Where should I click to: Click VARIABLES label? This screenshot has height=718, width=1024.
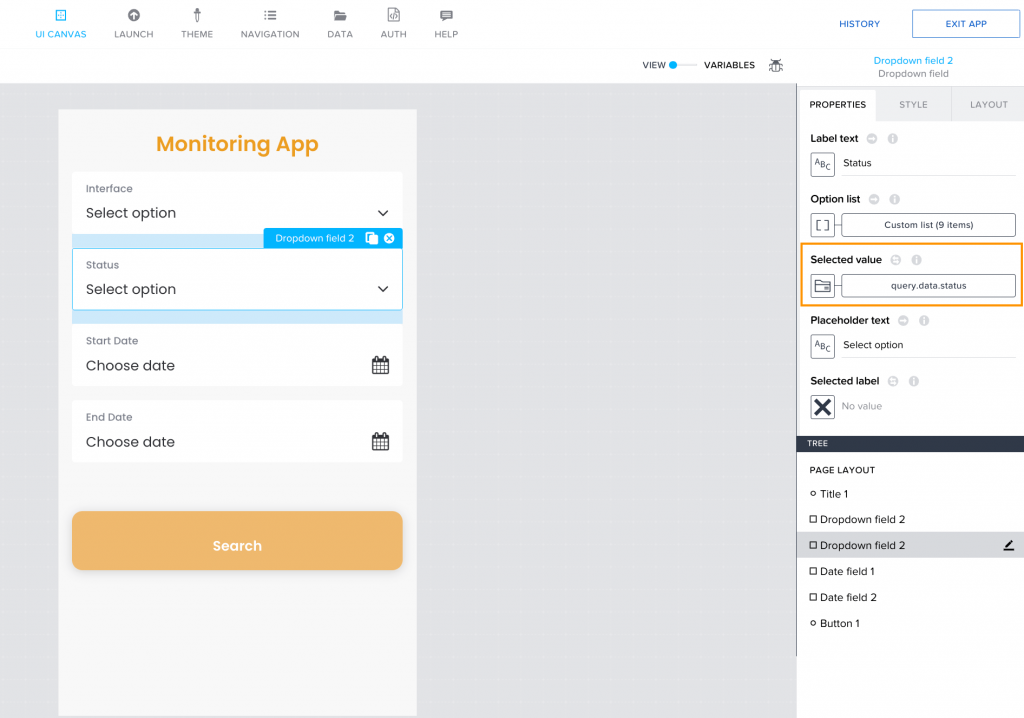pyautogui.click(x=729, y=65)
